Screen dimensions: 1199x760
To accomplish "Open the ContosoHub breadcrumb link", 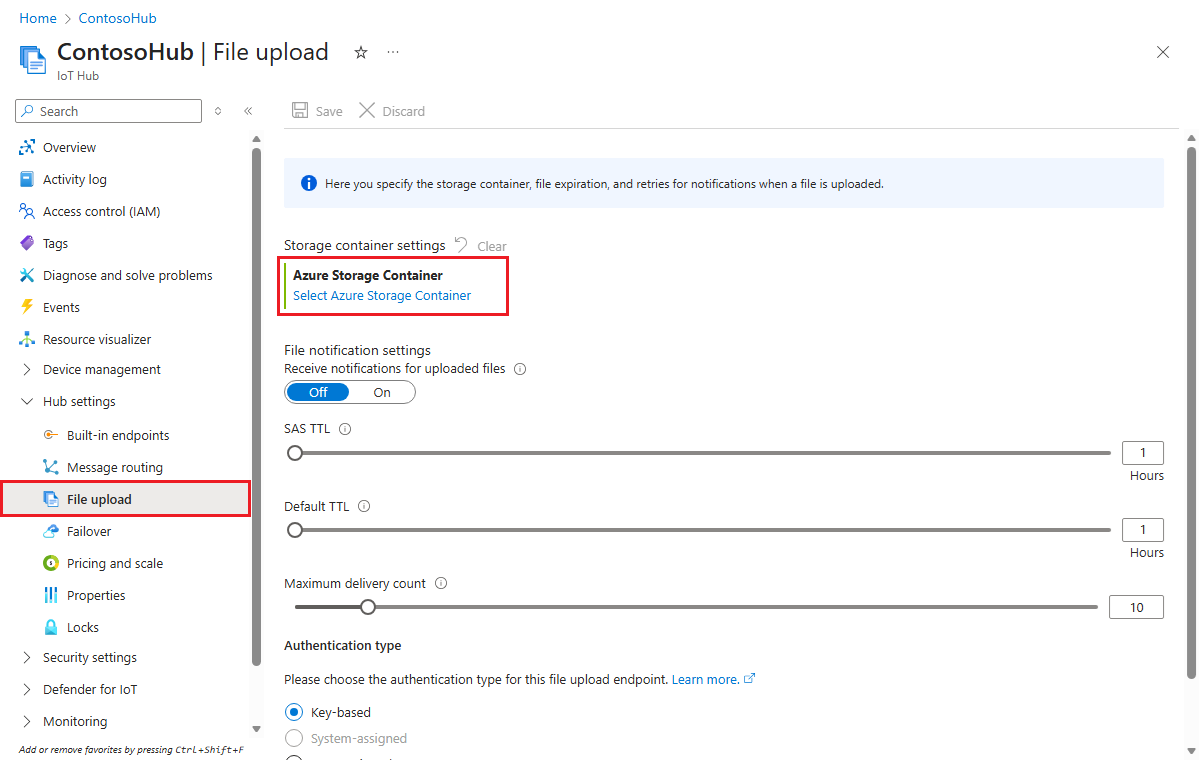I will (117, 17).
